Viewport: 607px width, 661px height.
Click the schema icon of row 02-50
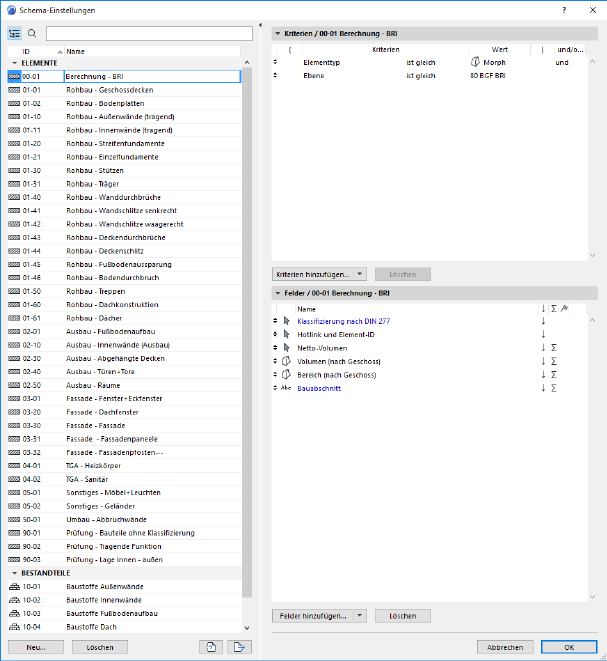pos(14,385)
